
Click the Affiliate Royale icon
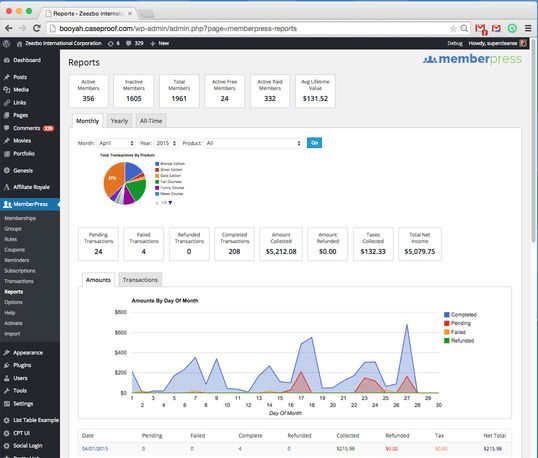7,187
